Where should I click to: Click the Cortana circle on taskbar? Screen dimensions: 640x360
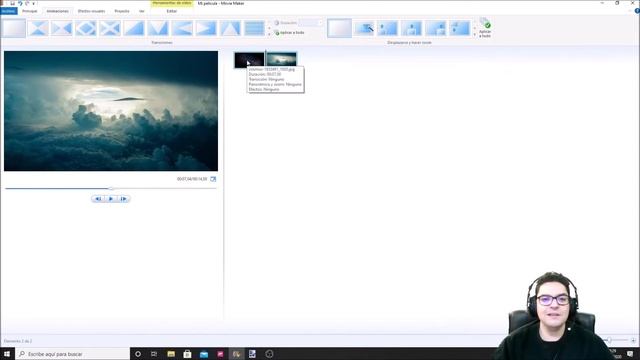pos(138,354)
